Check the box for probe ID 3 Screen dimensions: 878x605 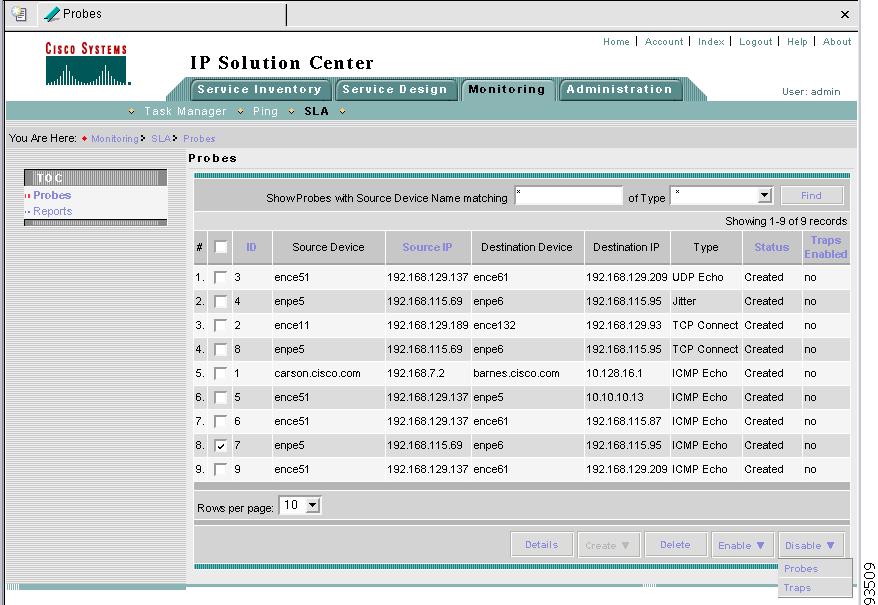221,277
